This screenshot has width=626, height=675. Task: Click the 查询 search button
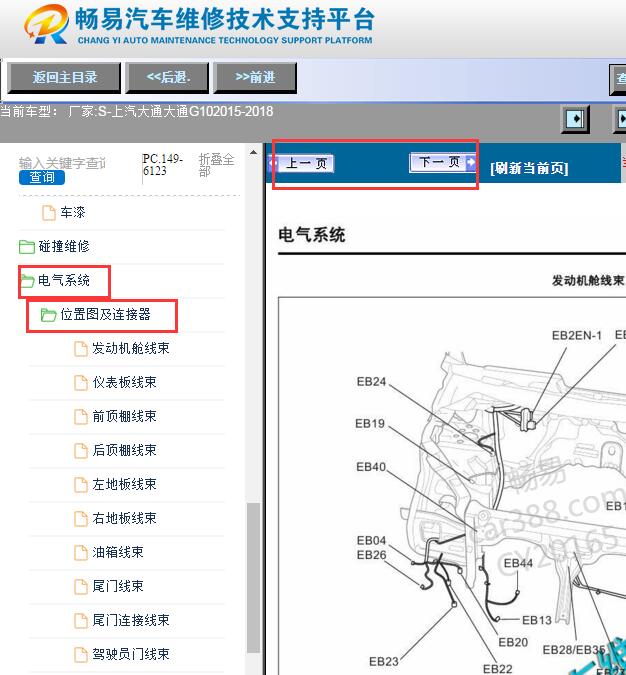point(42,177)
